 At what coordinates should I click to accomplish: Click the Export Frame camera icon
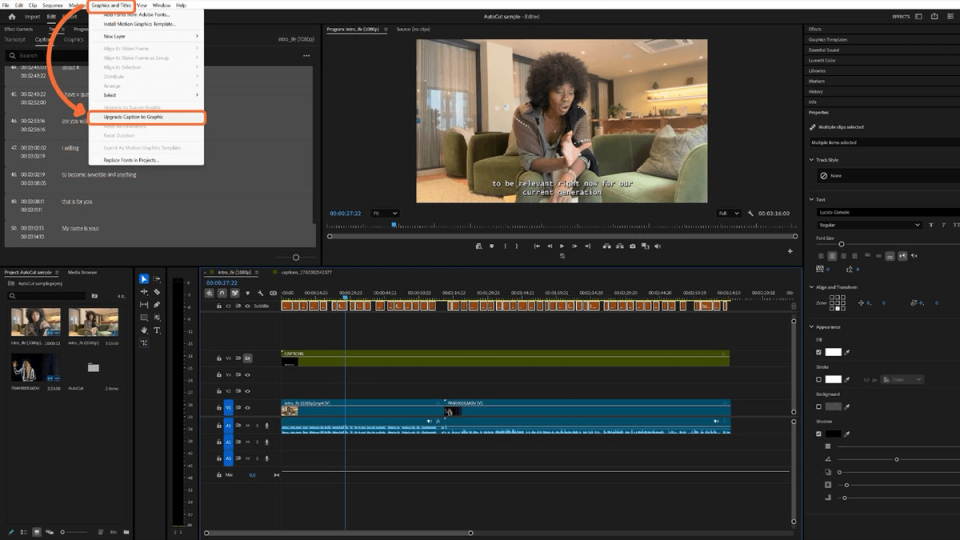point(632,246)
